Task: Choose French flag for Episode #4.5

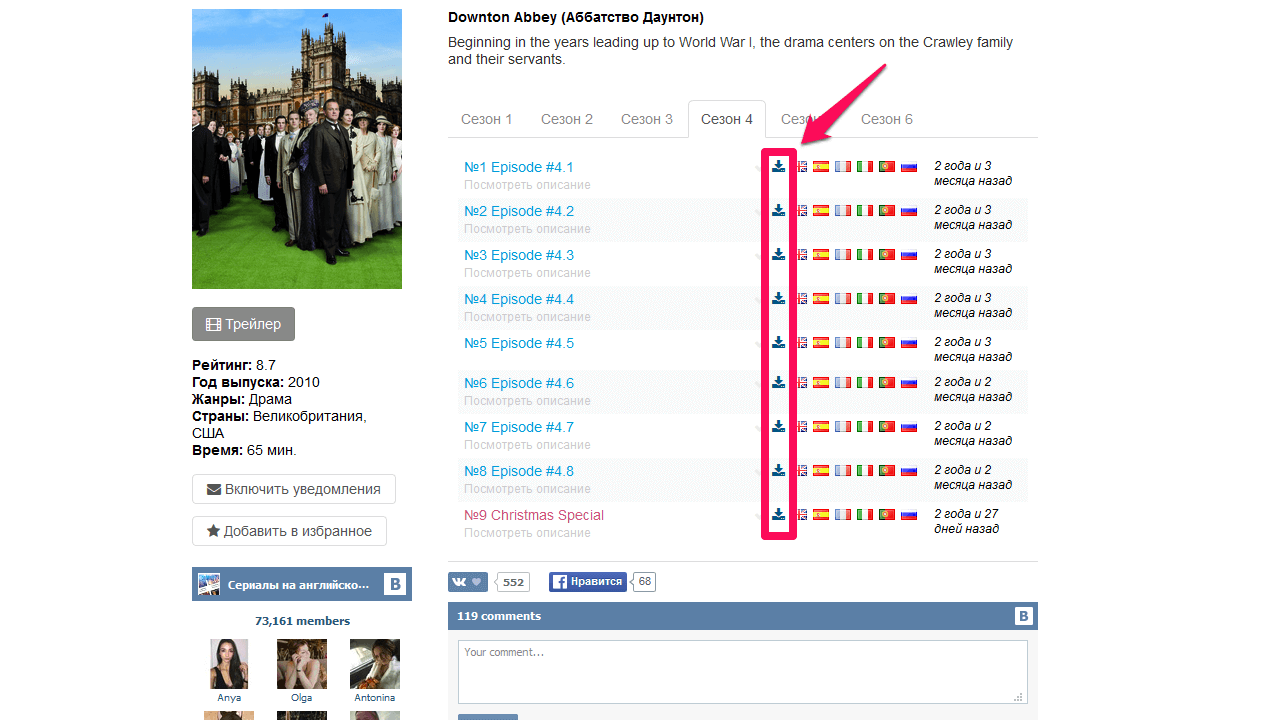Action: click(x=843, y=343)
